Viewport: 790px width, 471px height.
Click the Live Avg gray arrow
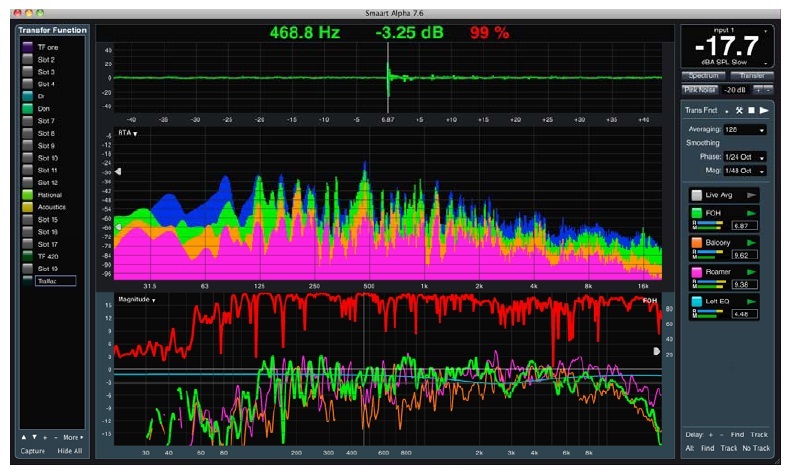pos(752,195)
